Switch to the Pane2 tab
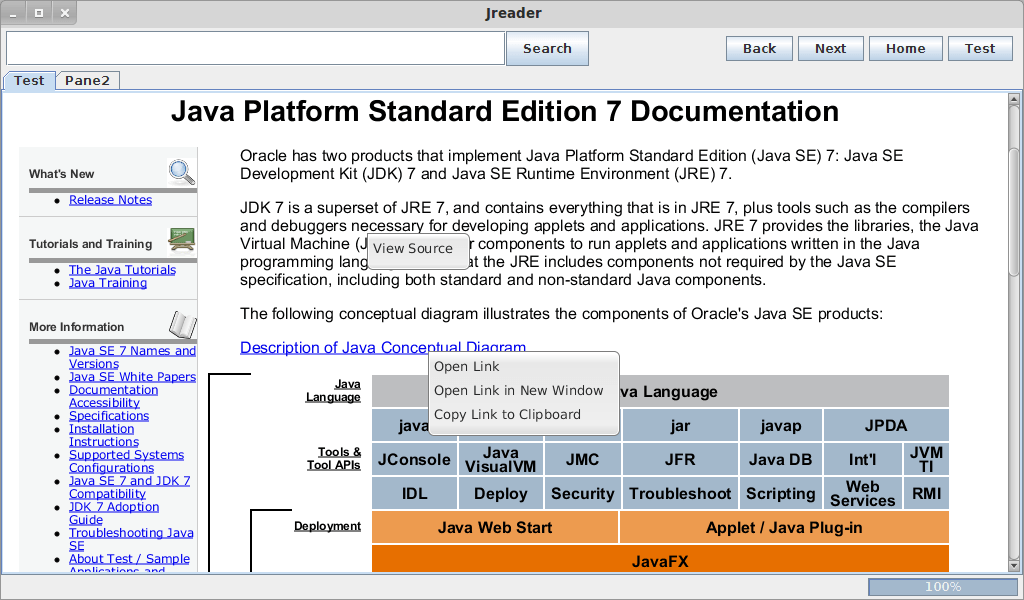Screen dimensions: 1024x600 pos(88,80)
